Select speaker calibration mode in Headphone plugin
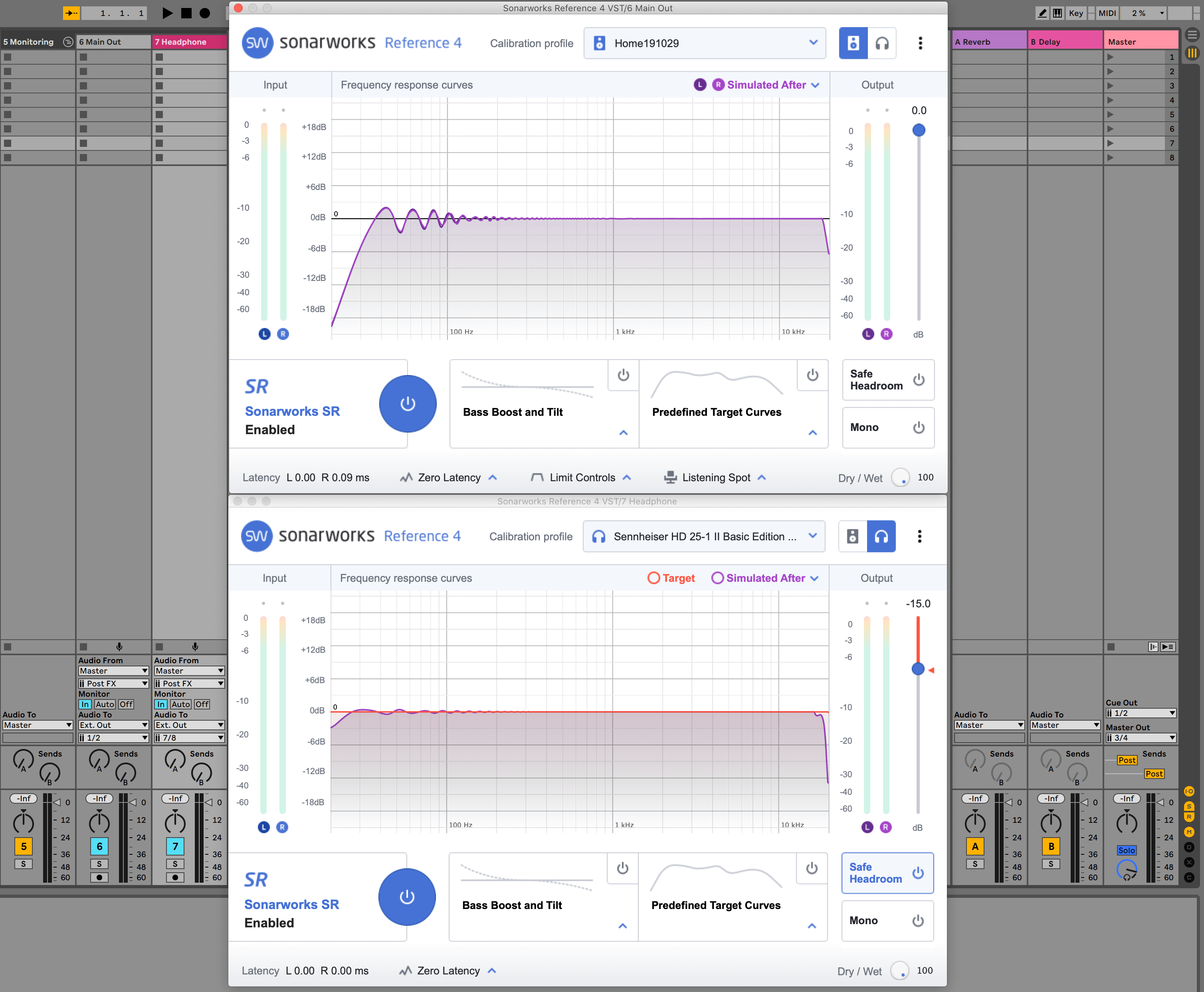The image size is (1204, 992). (853, 536)
